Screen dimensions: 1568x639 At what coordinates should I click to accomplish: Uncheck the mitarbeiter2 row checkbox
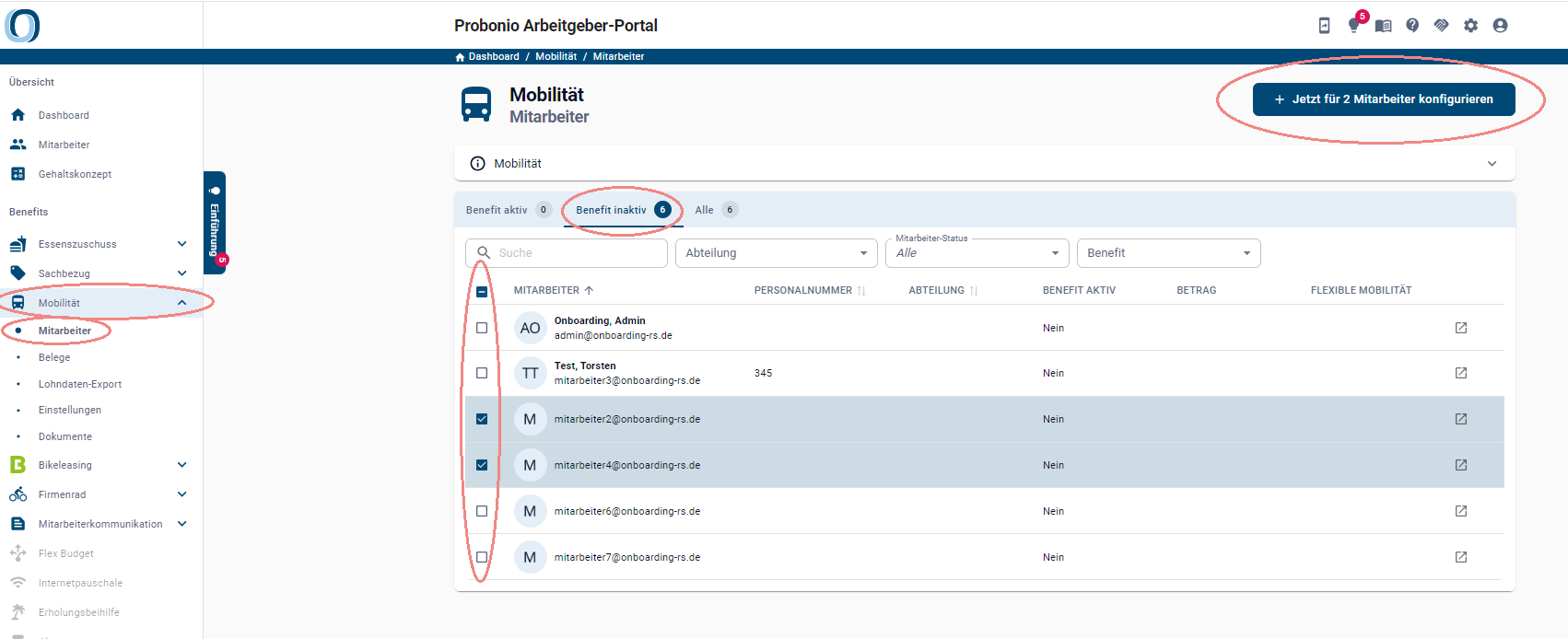pos(482,419)
